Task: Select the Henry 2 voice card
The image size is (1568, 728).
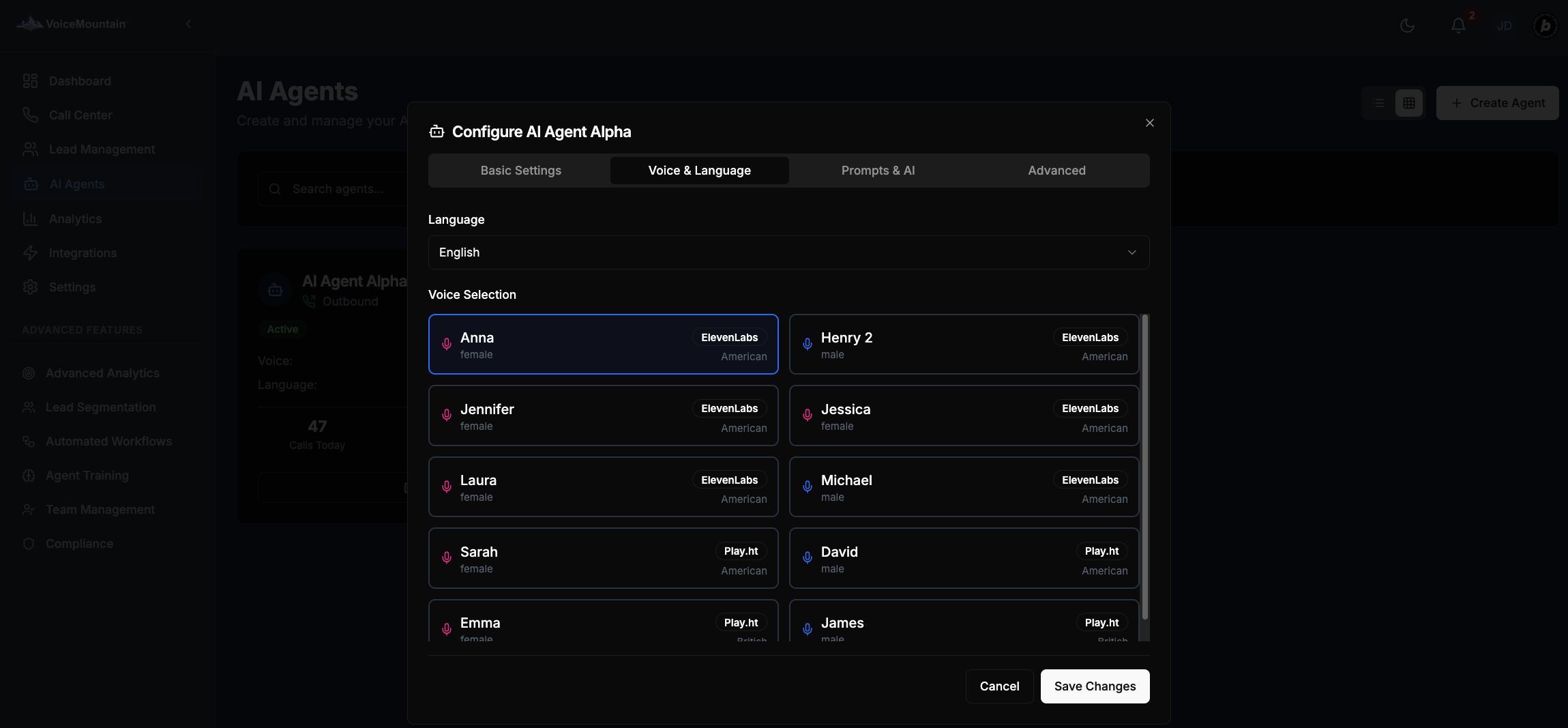Action: pyautogui.click(x=964, y=344)
